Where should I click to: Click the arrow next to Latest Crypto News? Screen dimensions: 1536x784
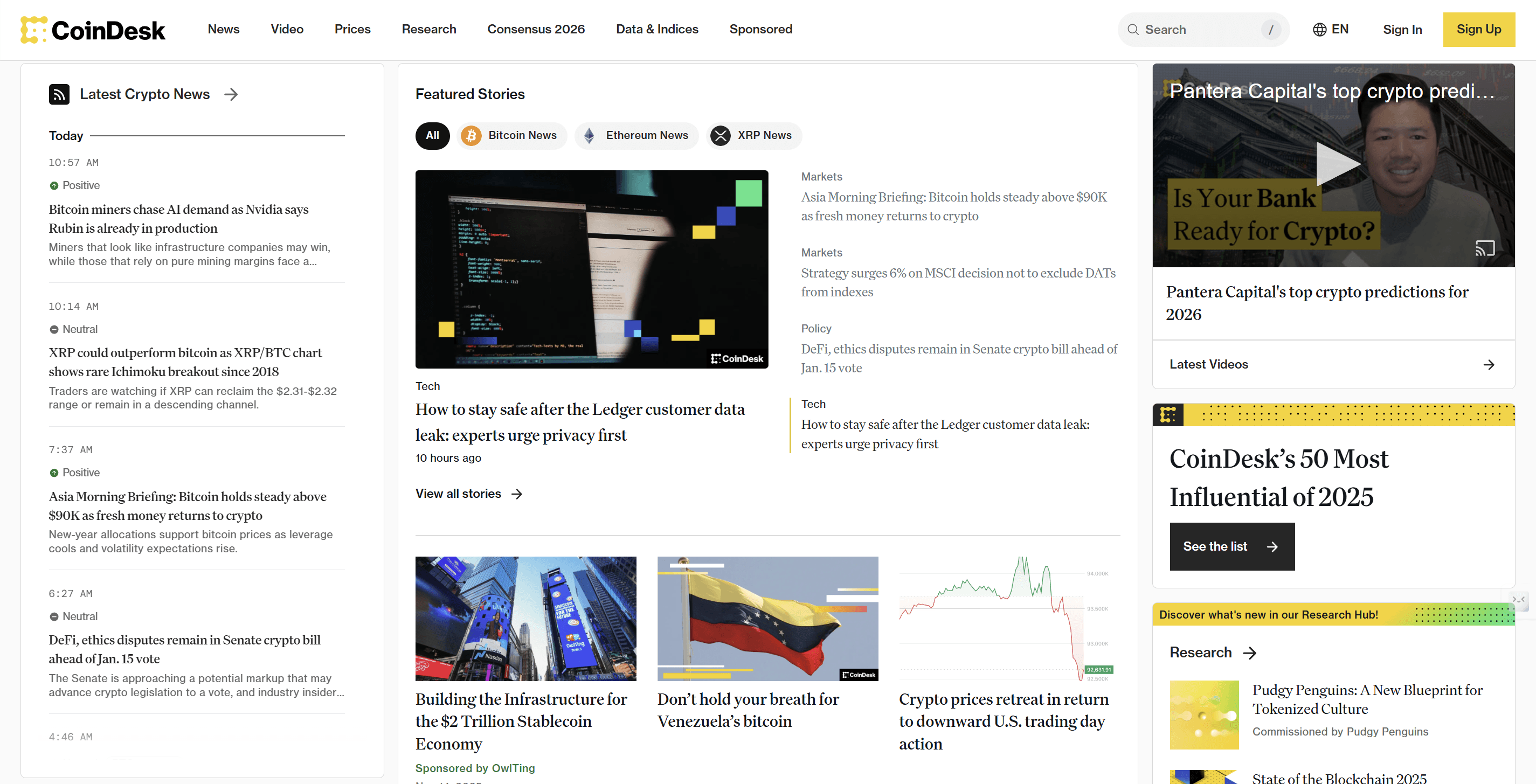(231, 94)
